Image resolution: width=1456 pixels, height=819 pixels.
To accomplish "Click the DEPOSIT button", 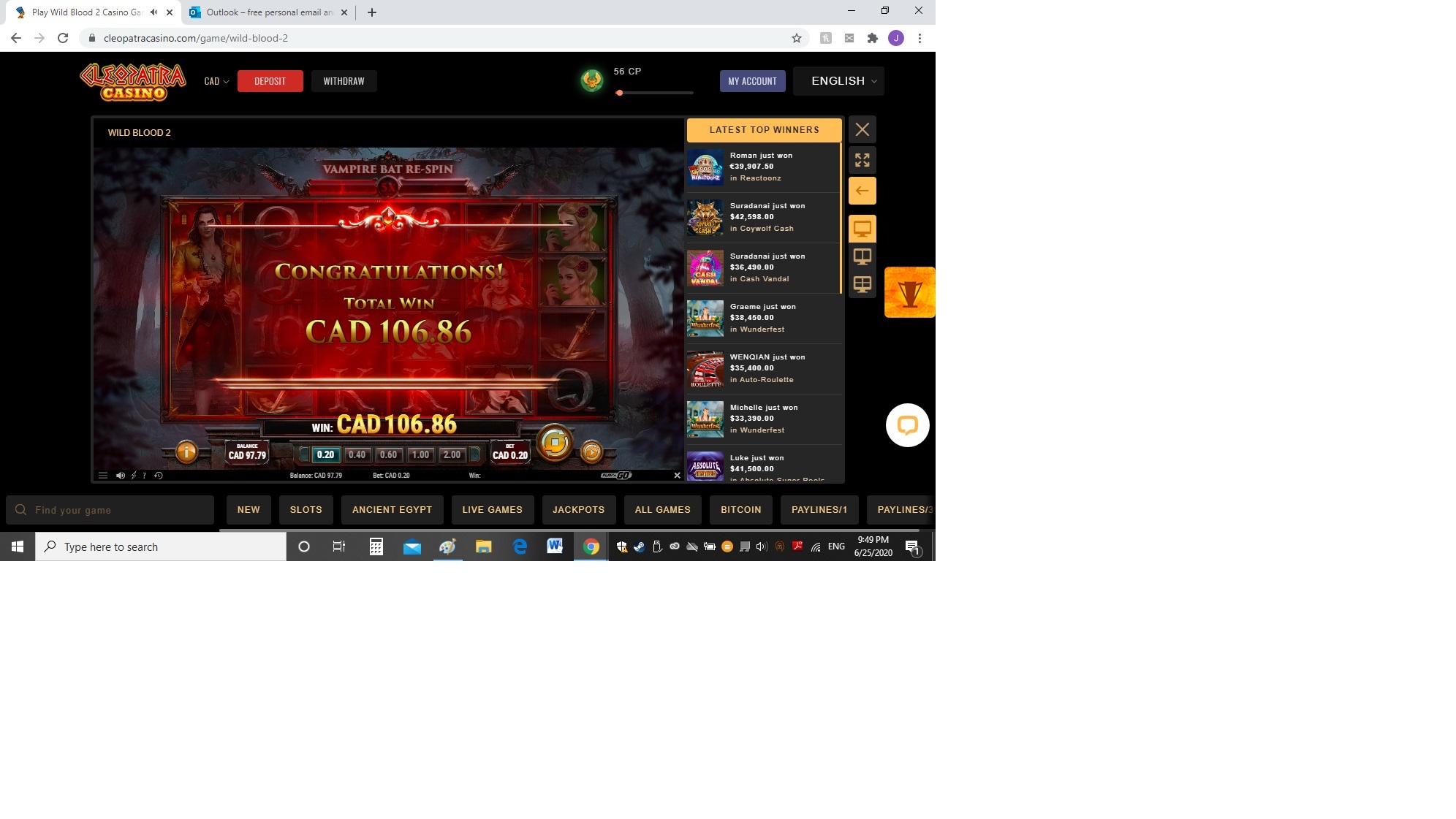I will [x=270, y=81].
